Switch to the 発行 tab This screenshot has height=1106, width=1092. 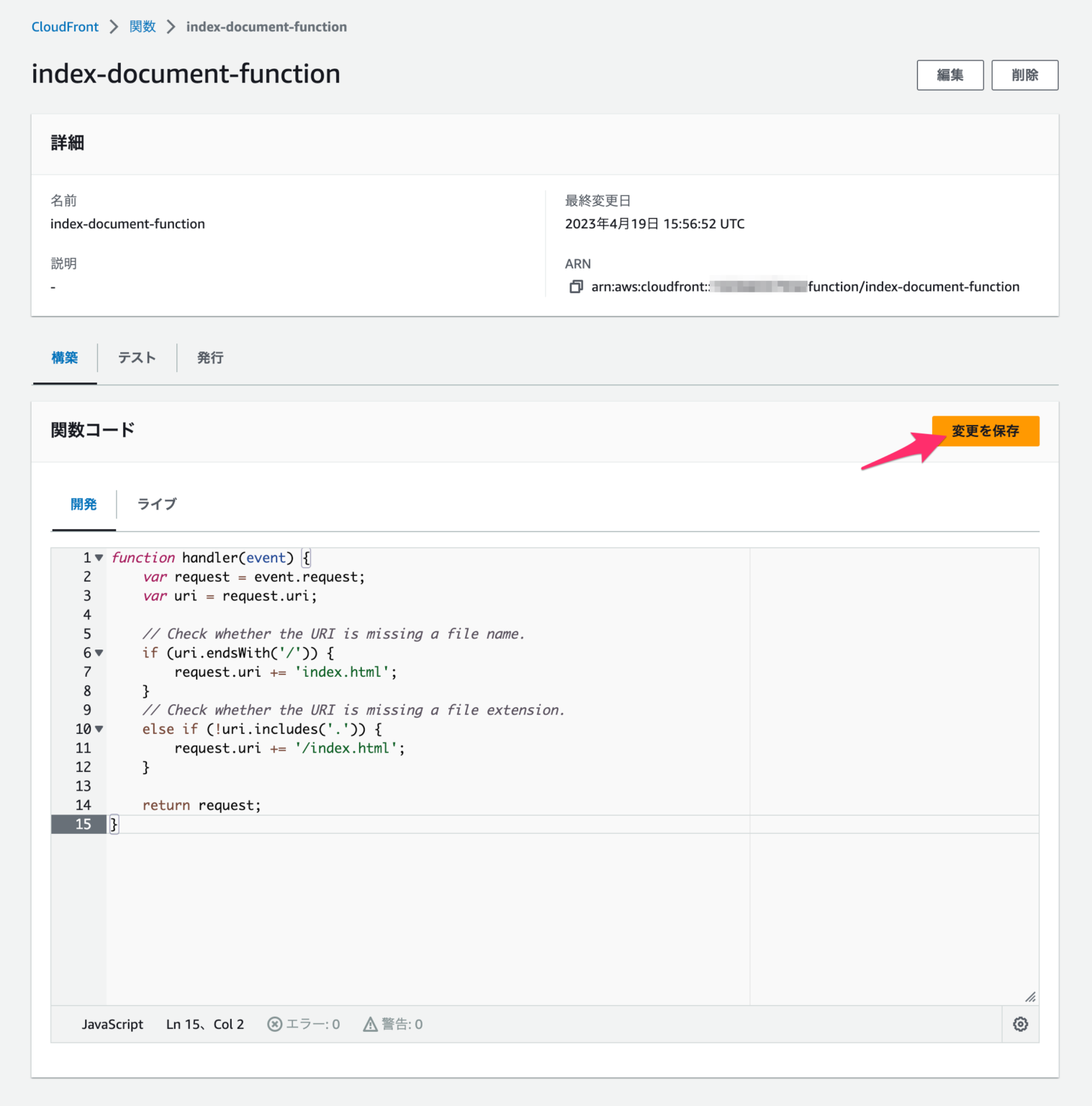[209, 358]
